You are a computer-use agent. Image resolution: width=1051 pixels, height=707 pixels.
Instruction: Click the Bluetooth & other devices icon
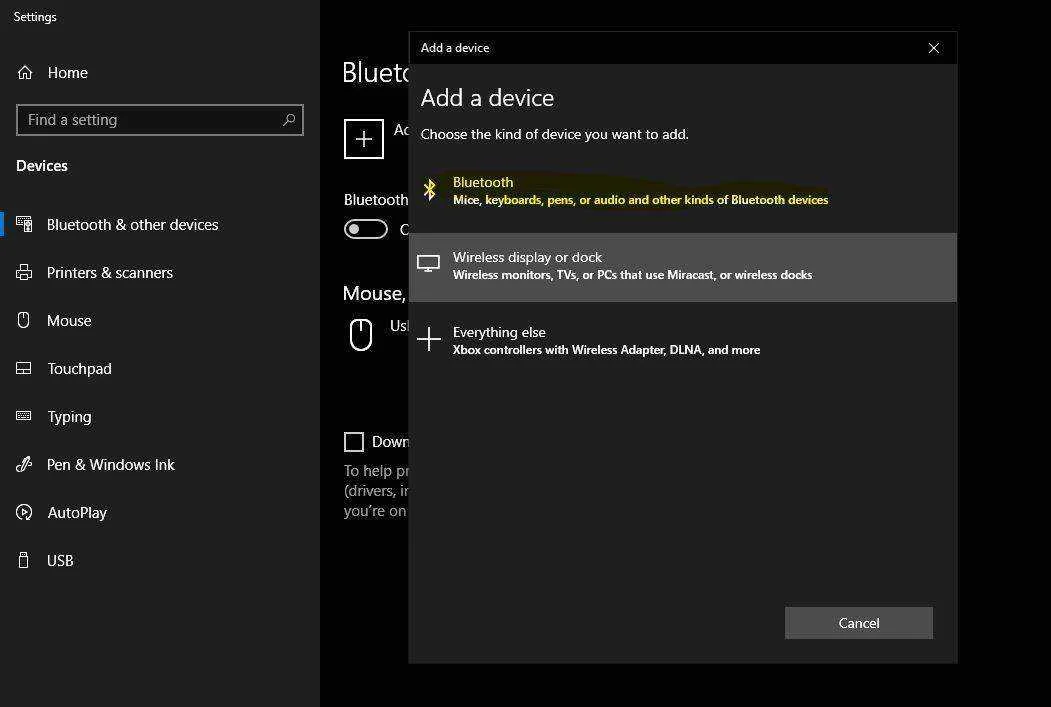pyautogui.click(x=24, y=224)
